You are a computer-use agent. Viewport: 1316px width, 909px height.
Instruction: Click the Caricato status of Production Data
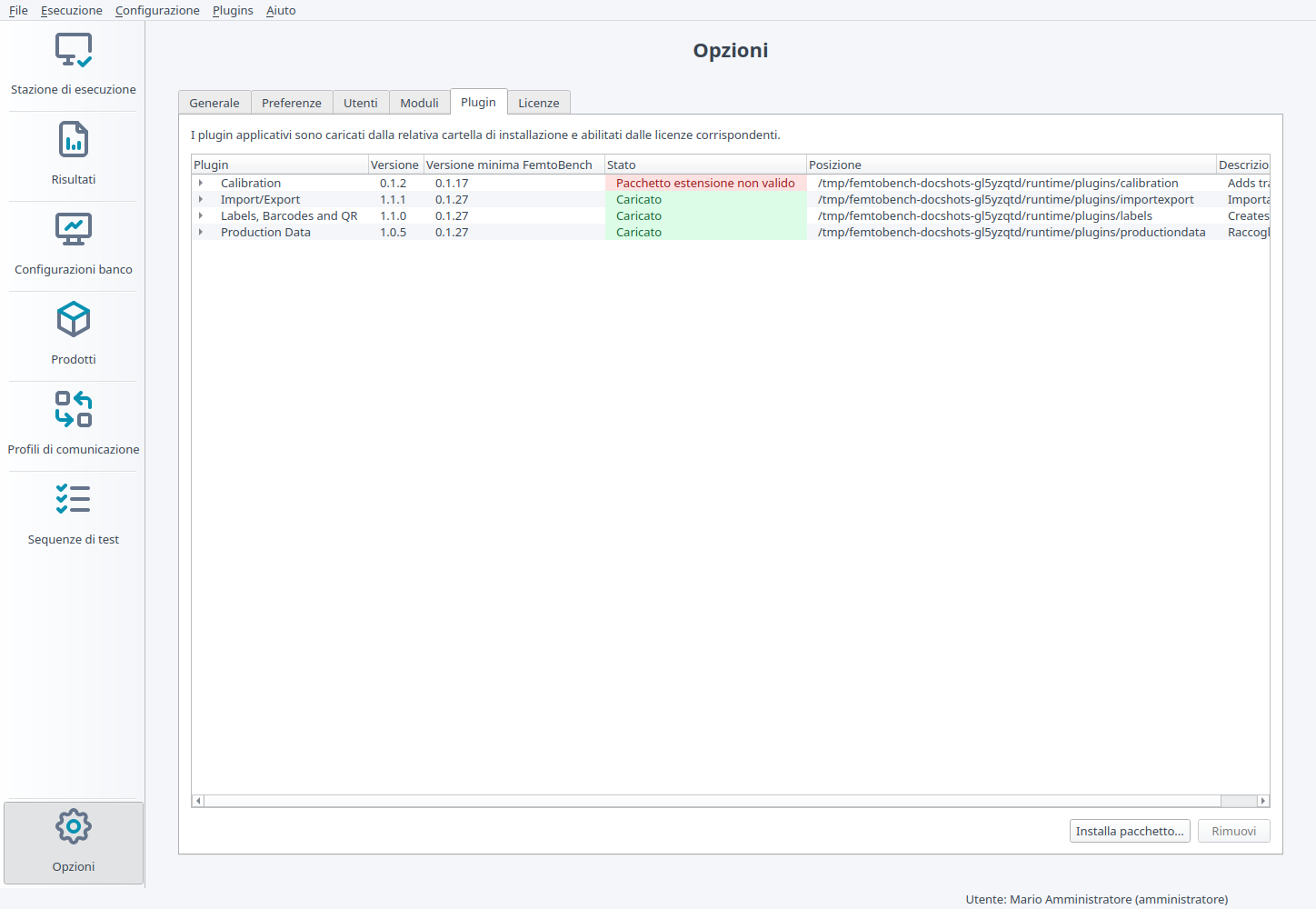(705, 232)
